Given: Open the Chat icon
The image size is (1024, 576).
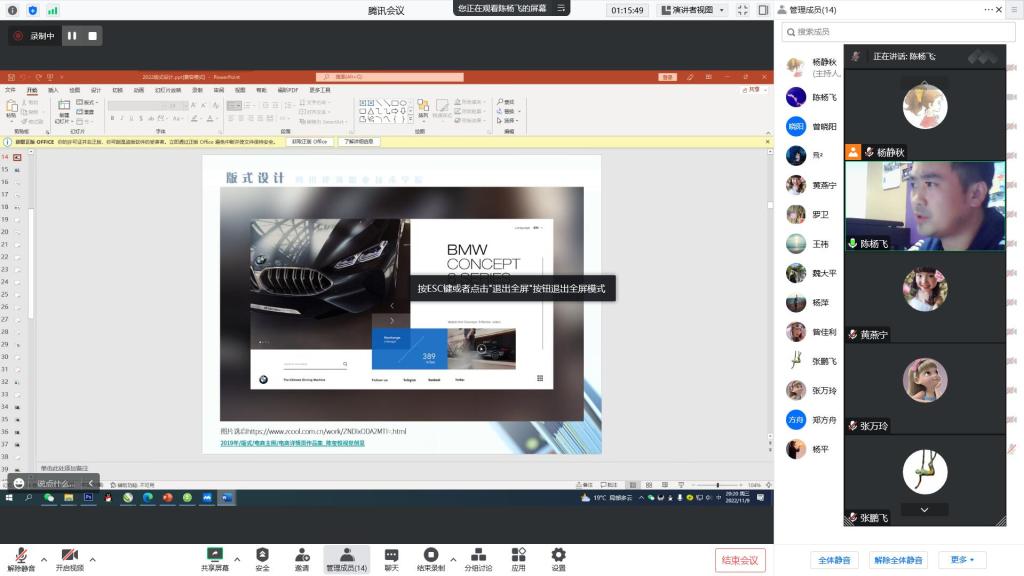Looking at the screenshot, I should (391, 560).
